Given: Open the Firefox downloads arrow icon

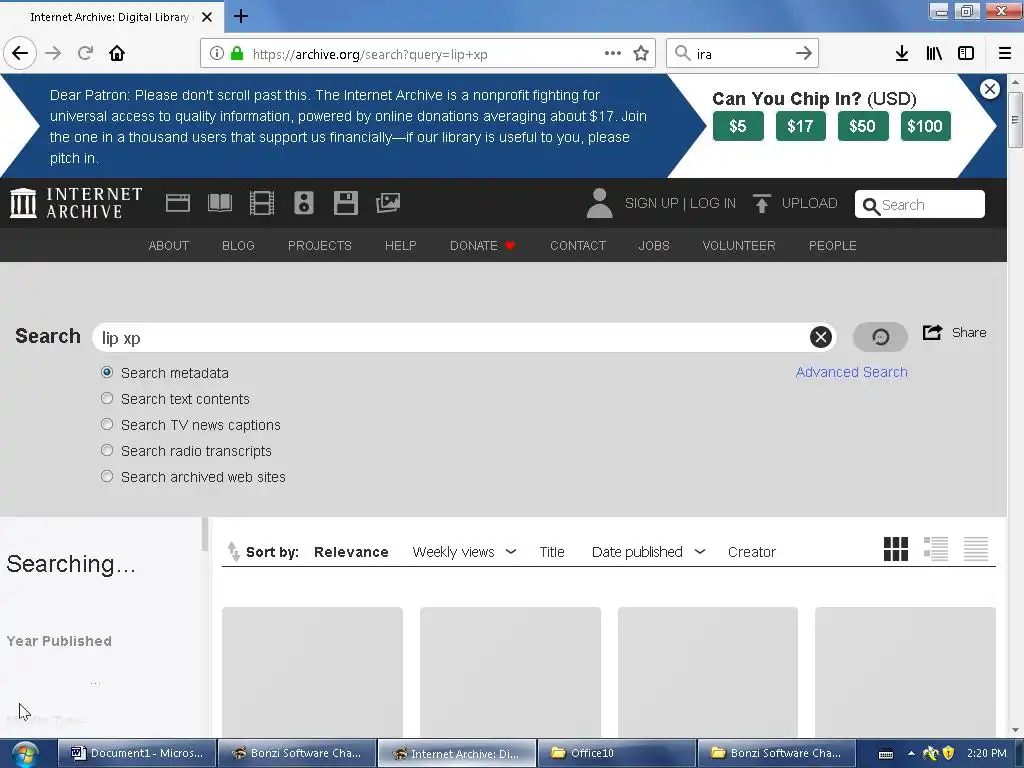Looking at the screenshot, I should tap(902, 53).
